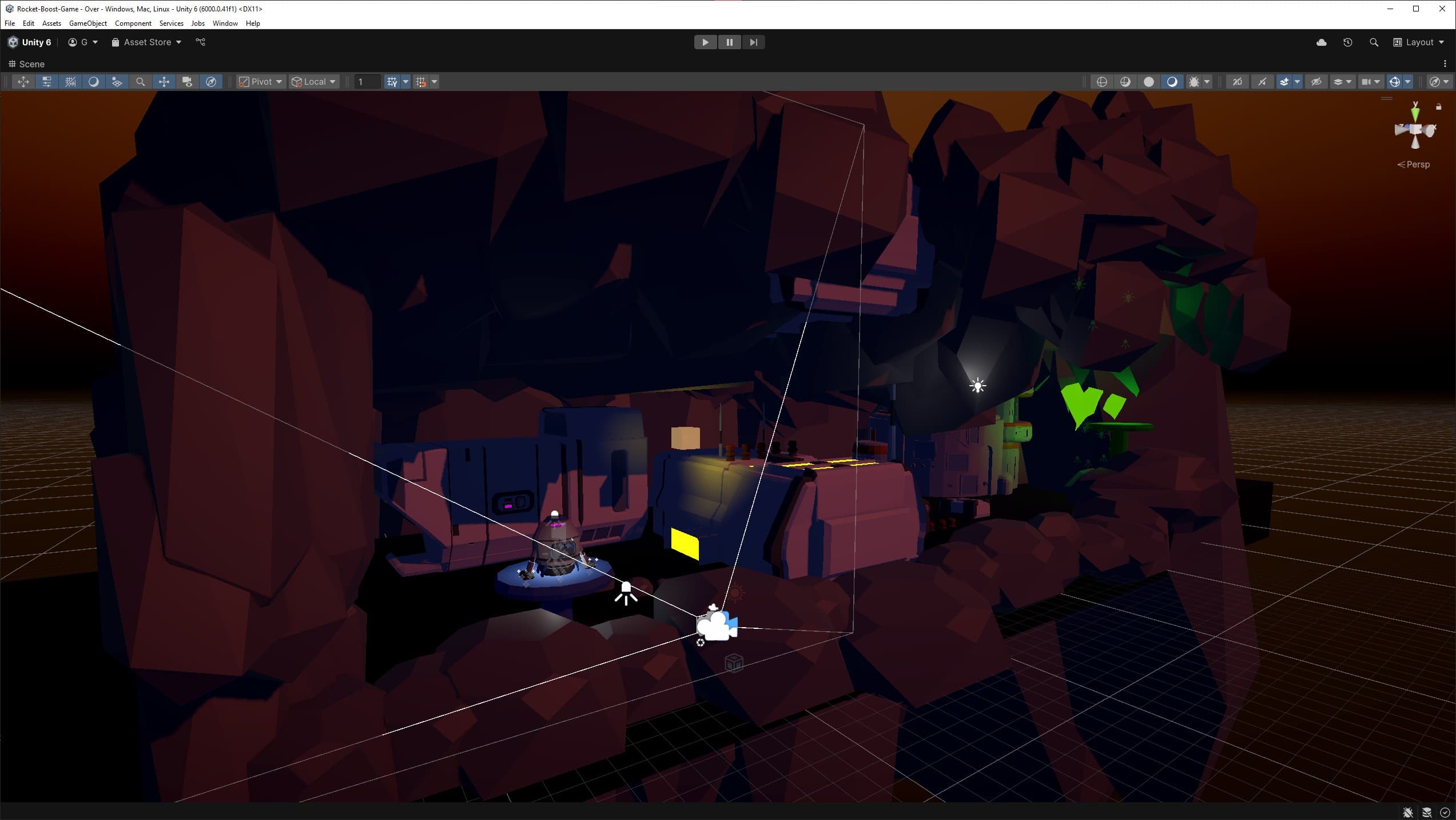The height and width of the screenshot is (820, 1456).
Task: Open the debug draw mode bug icon
Action: click(1194, 82)
